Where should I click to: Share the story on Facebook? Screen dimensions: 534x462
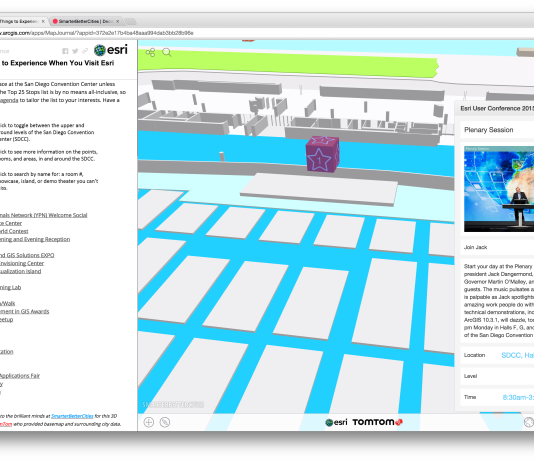[x=65, y=51]
